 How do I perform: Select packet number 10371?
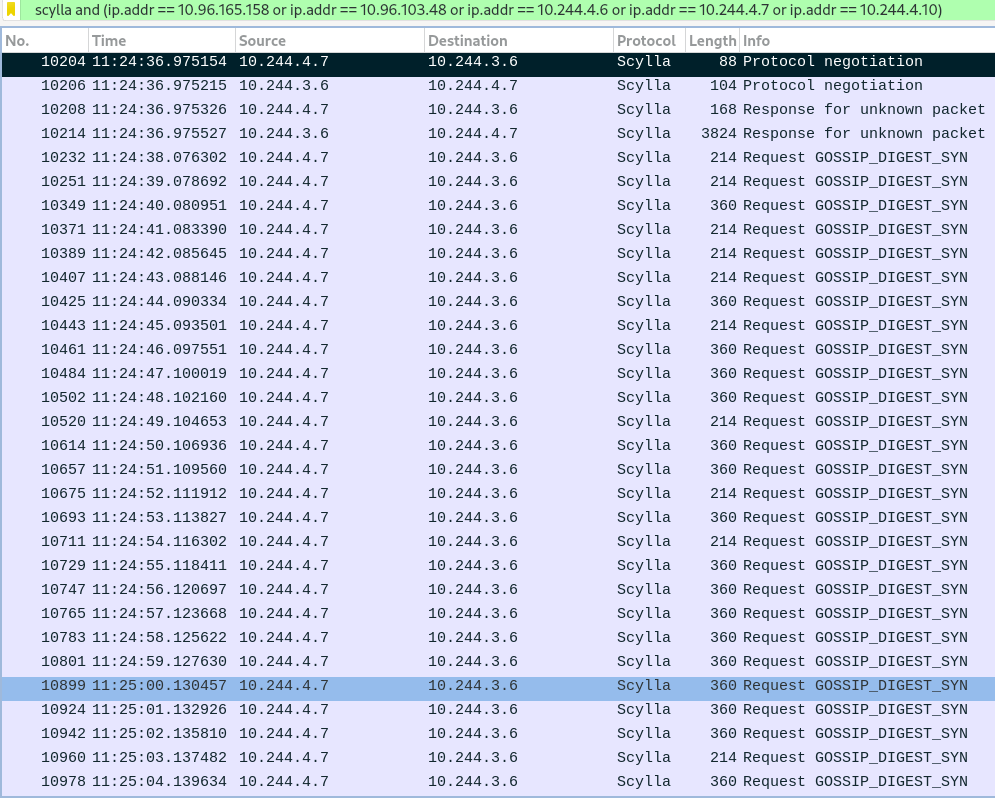[498, 230]
